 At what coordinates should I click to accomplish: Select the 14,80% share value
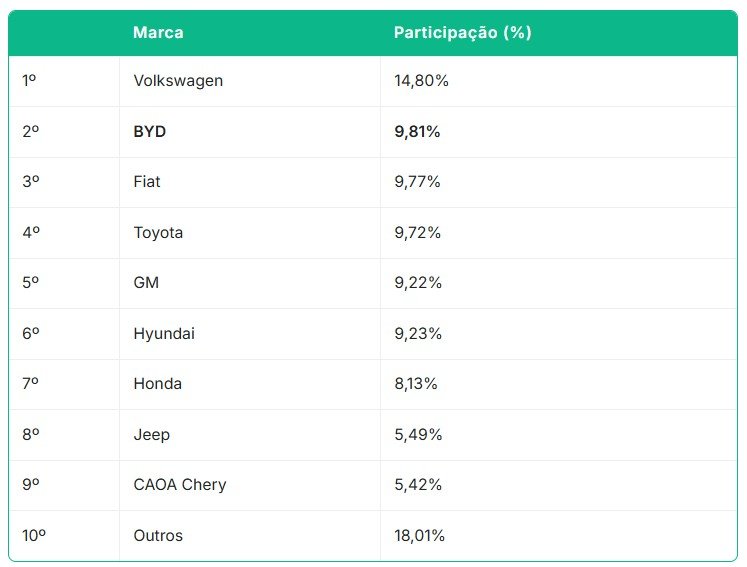421,81
